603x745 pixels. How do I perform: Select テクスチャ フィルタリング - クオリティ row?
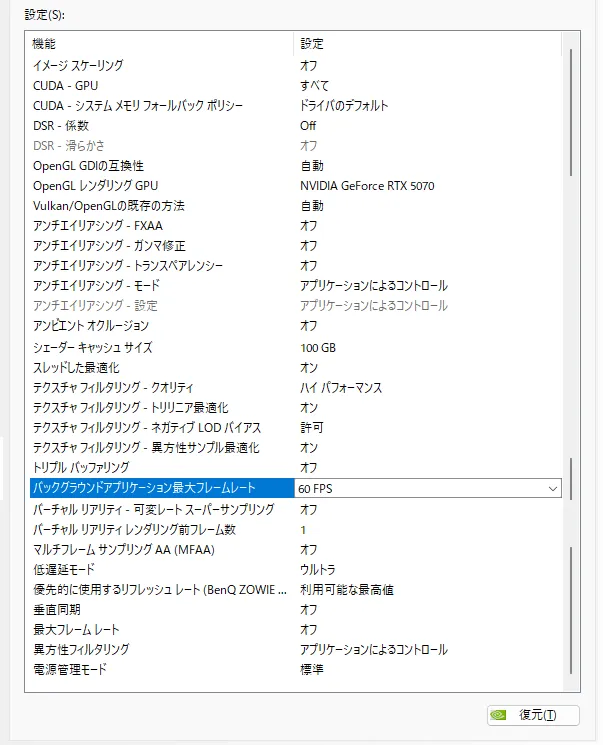(x=296, y=388)
